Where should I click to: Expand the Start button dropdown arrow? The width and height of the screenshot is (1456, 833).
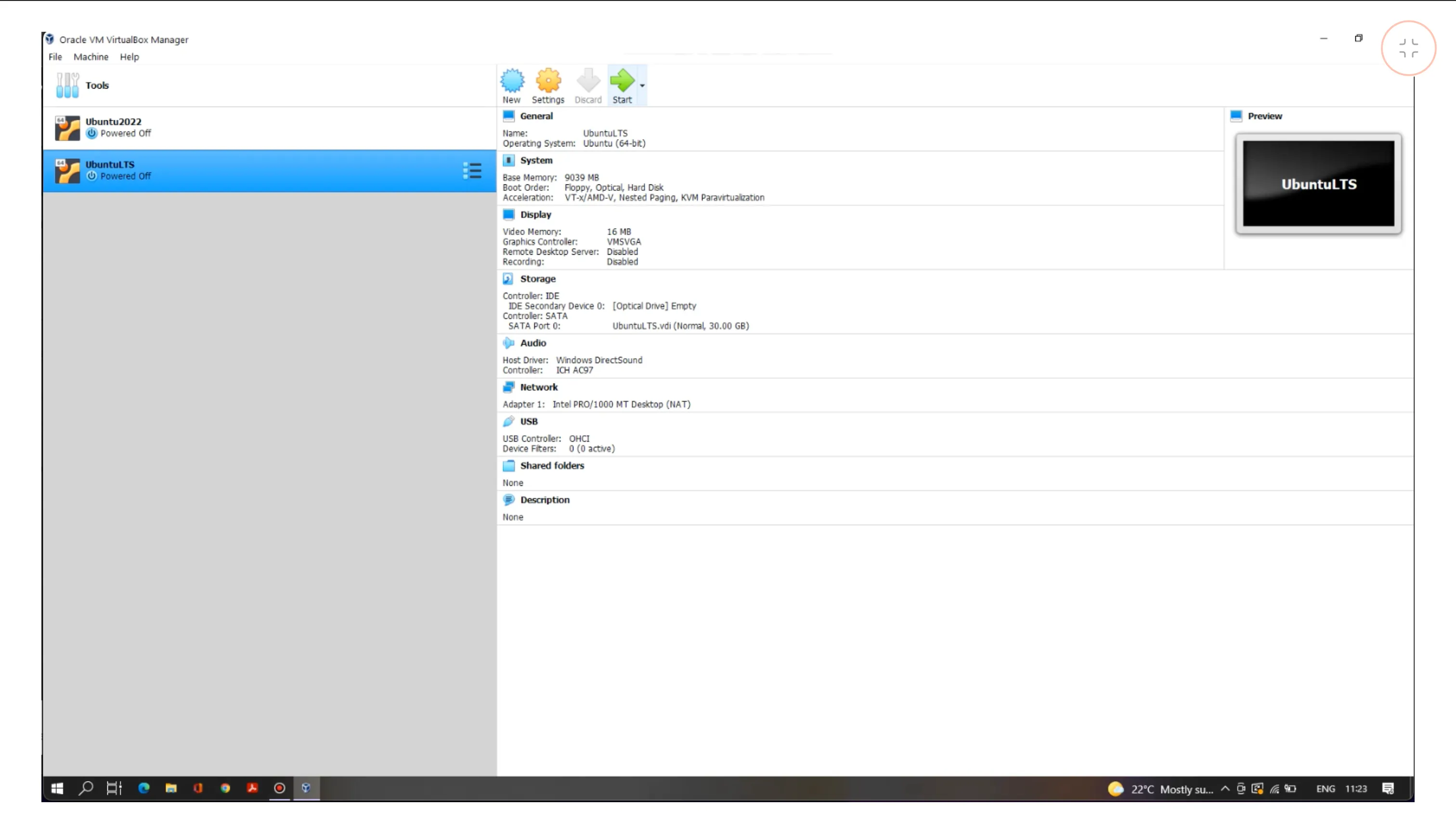tap(642, 86)
